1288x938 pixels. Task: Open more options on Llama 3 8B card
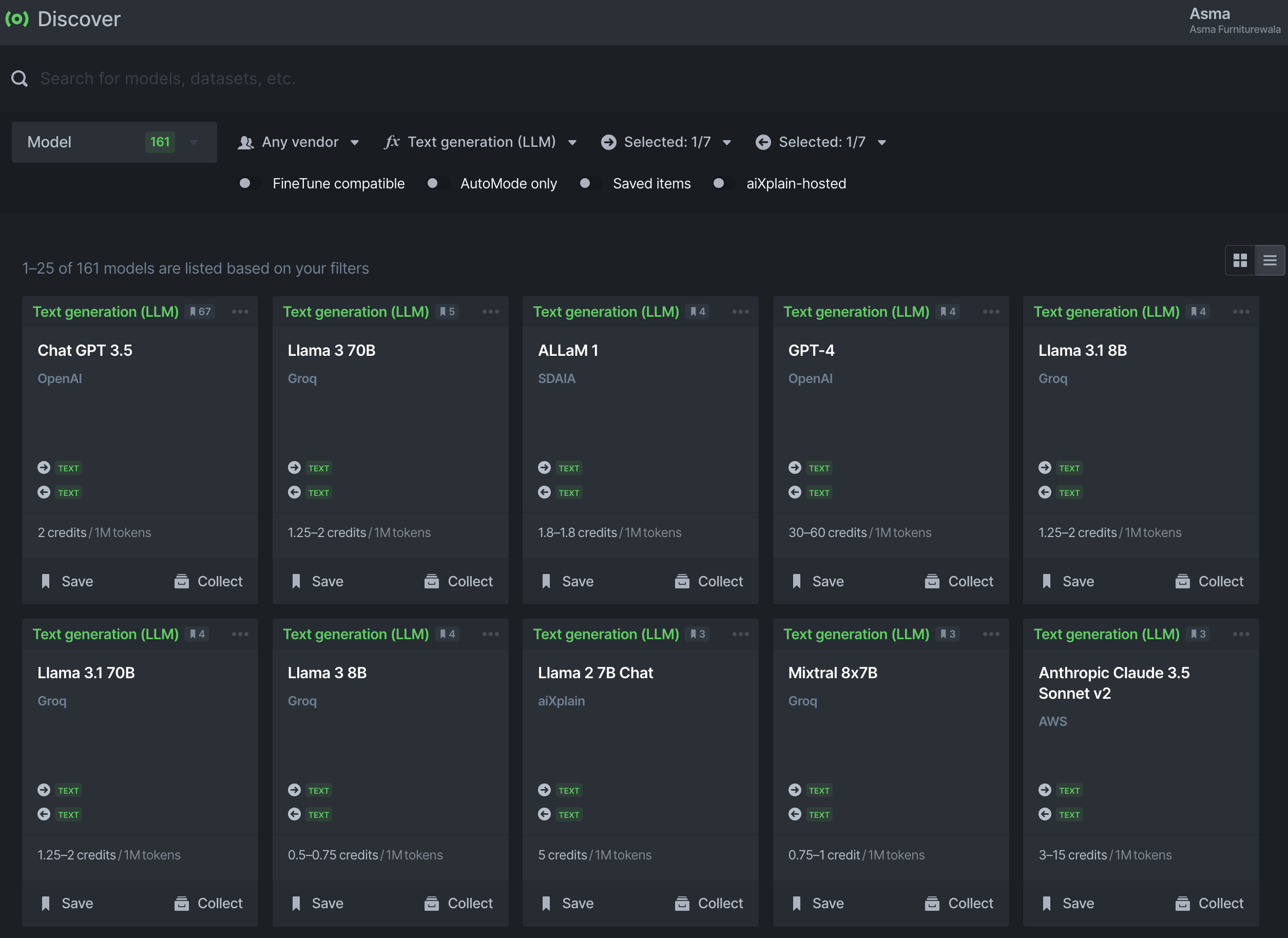click(491, 634)
